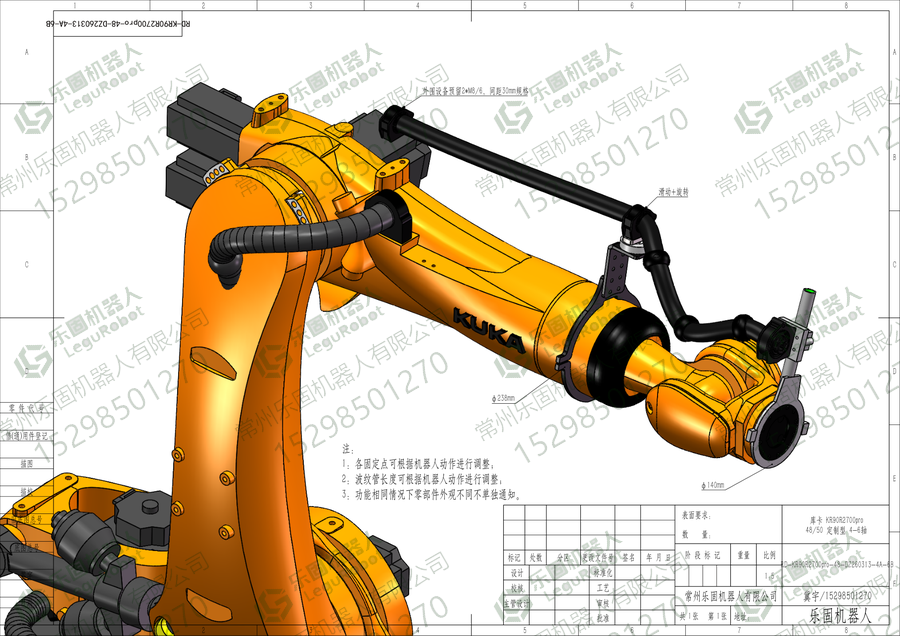The height and width of the screenshot is (636, 900).
Task: Select the contact '冀宇/15298501270' cell
Action: pyautogui.click(x=837, y=596)
